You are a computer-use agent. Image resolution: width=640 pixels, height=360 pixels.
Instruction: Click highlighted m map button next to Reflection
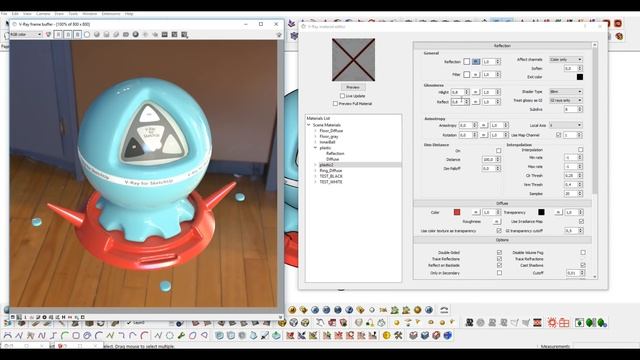pyautogui.click(x=476, y=62)
